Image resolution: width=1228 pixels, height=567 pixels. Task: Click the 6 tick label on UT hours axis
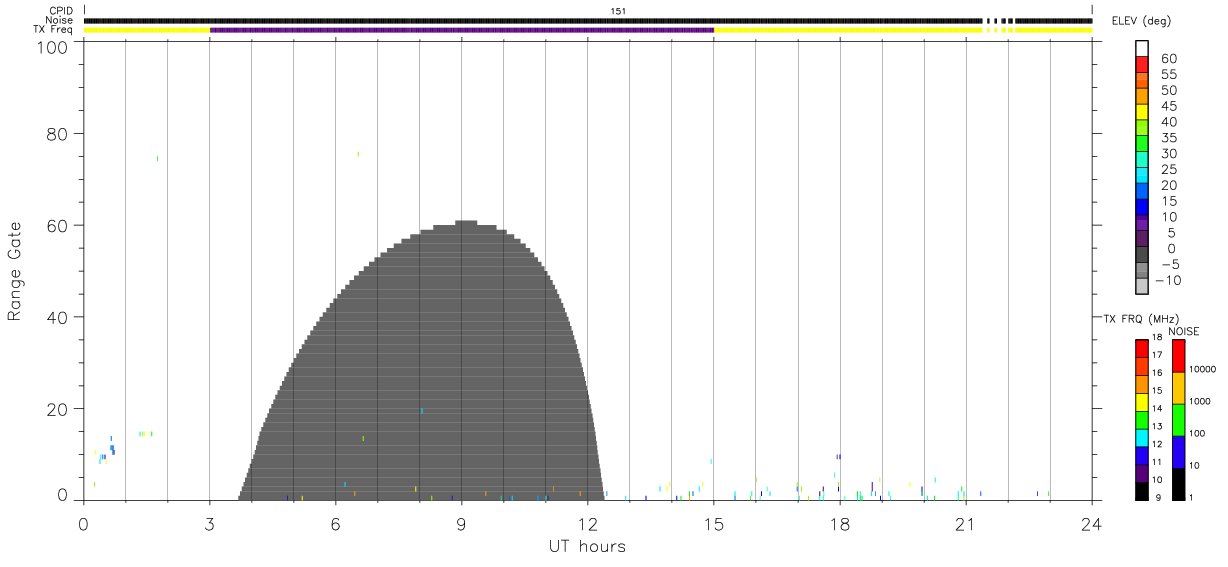pyautogui.click(x=336, y=523)
